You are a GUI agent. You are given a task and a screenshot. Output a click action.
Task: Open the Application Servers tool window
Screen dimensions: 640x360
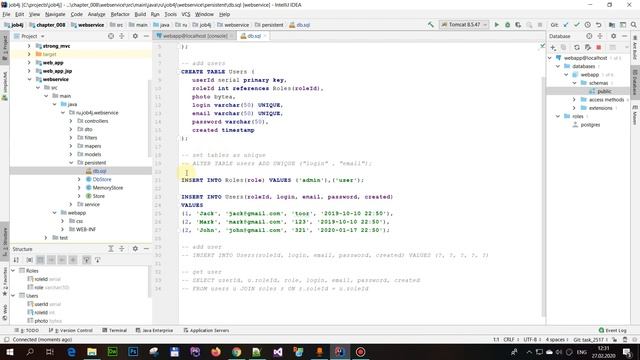tap(206, 330)
